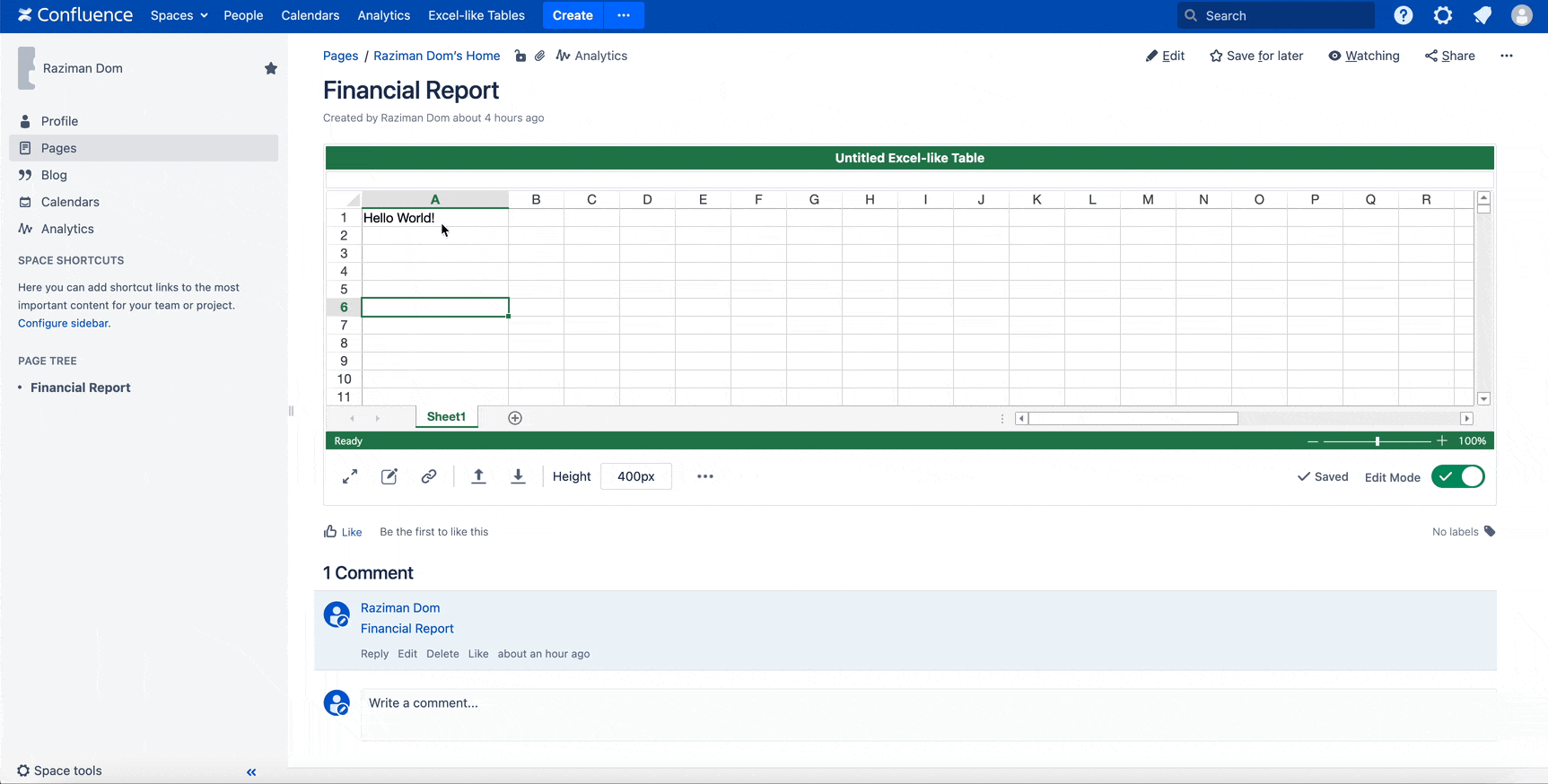The width and height of the screenshot is (1548, 784).
Task: Click the copy link icon below the spreadsheet
Action: (x=429, y=476)
